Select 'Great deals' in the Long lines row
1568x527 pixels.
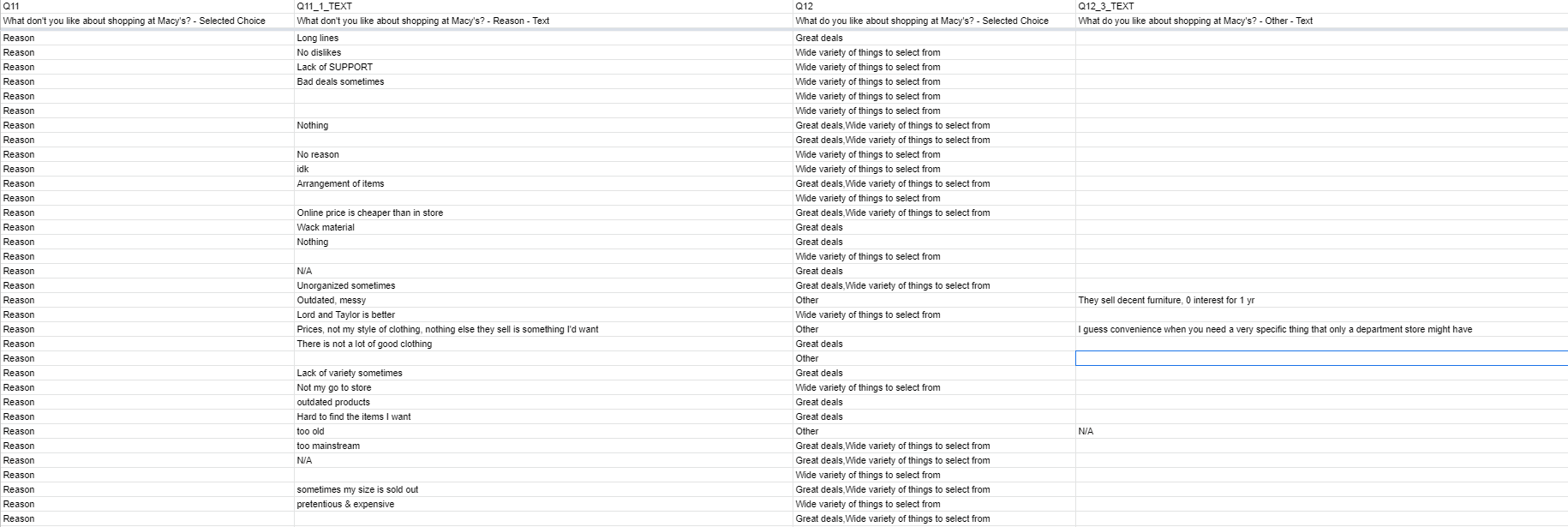tap(934, 38)
